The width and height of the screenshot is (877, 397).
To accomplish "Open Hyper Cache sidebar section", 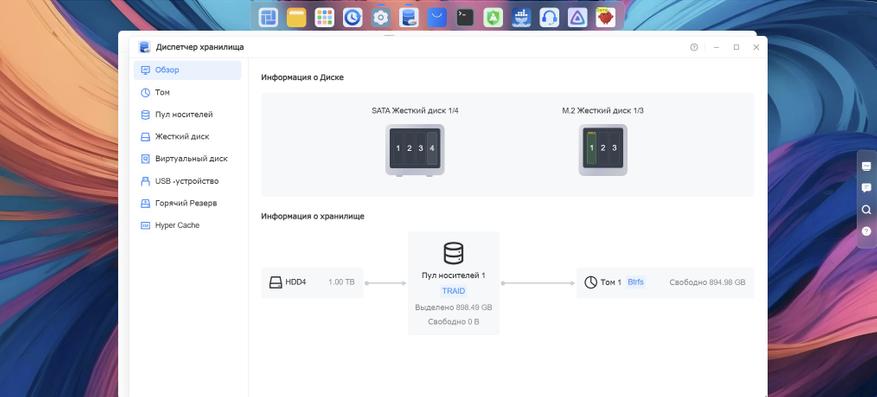I will [187, 225].
